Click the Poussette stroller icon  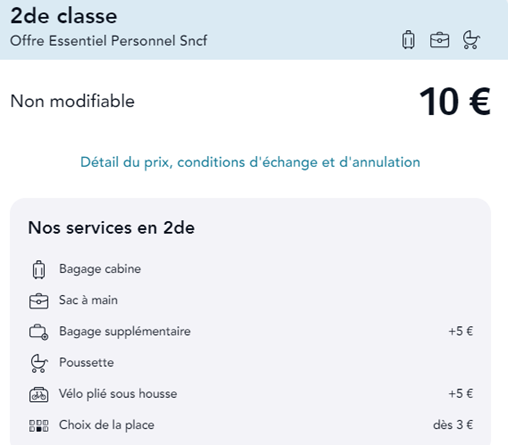tap(39, 363)
